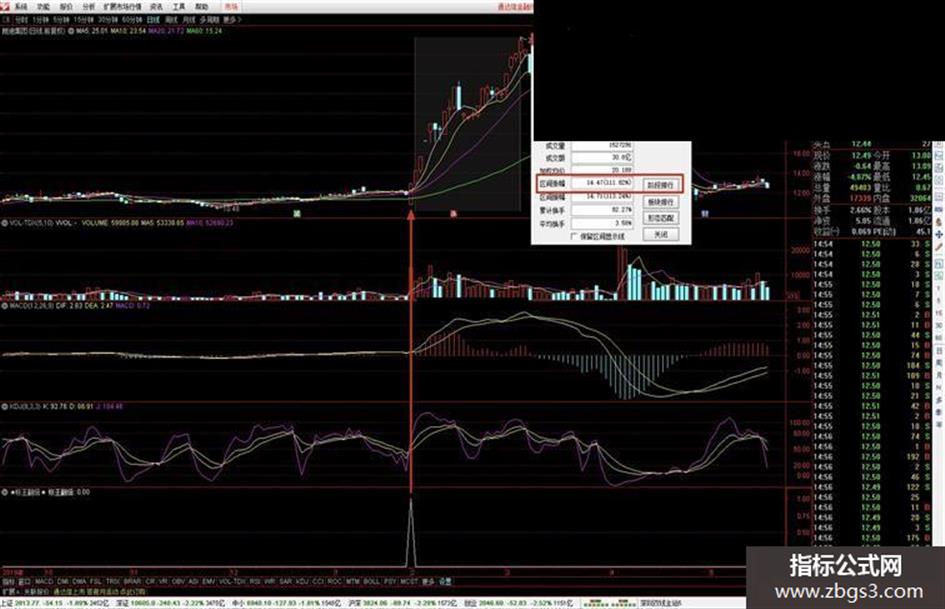
Task: Click the 现价 12.49 quote value
Action: coord(861,156)
